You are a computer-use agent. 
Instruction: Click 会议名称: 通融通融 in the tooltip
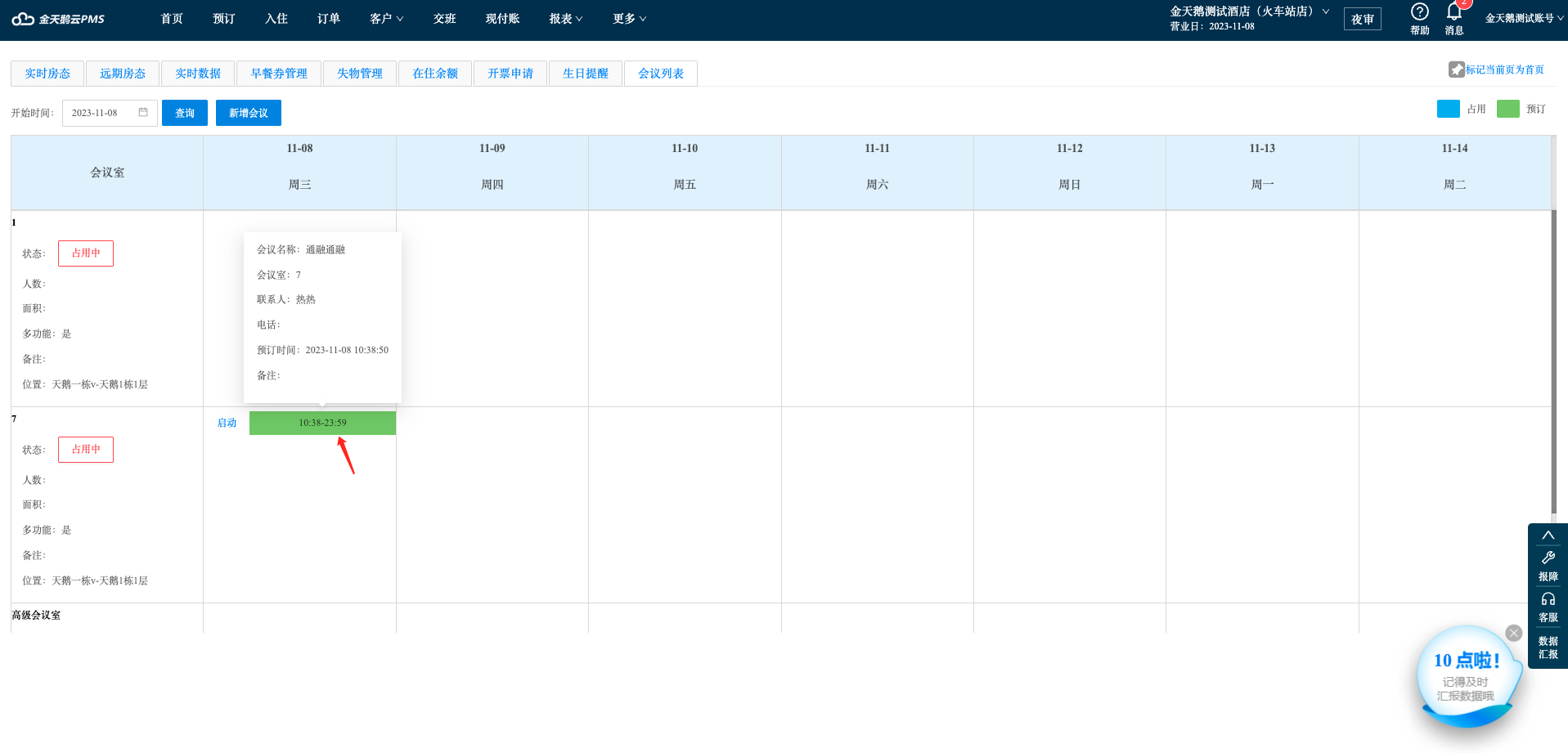[301, 249]
